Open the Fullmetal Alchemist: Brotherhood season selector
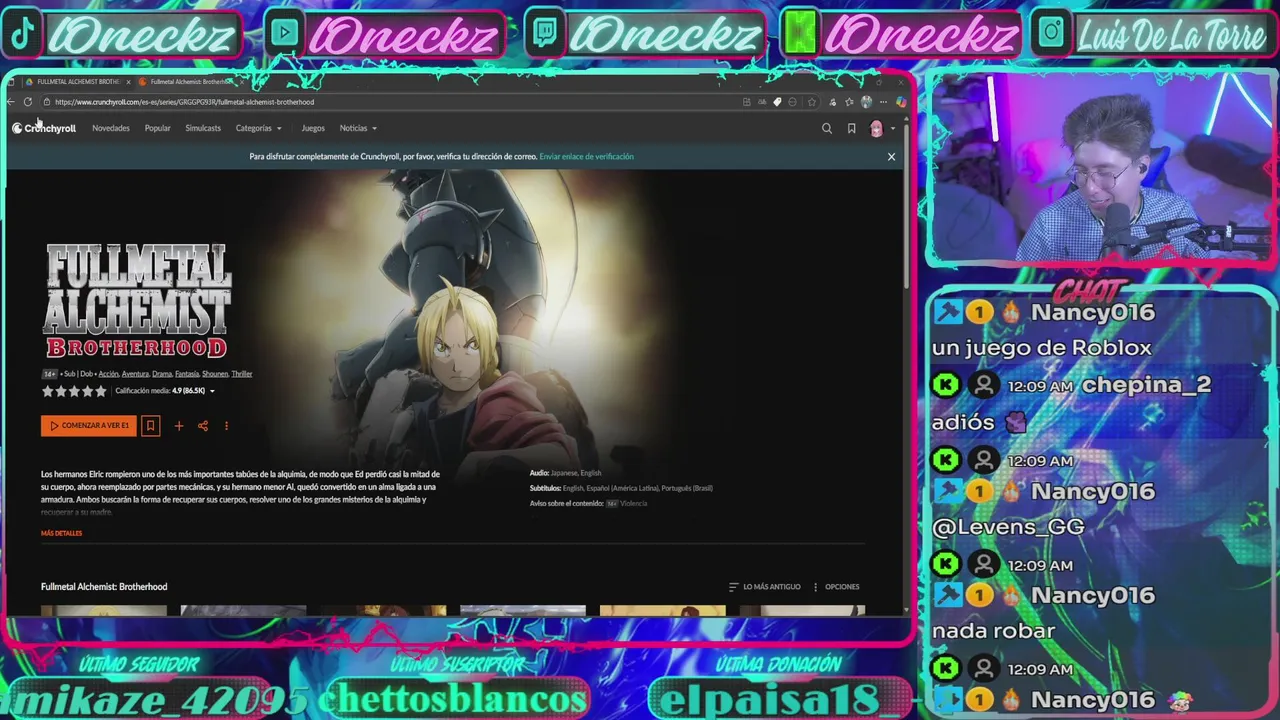This screenshot has width=1280, height=720. [104, 587]
